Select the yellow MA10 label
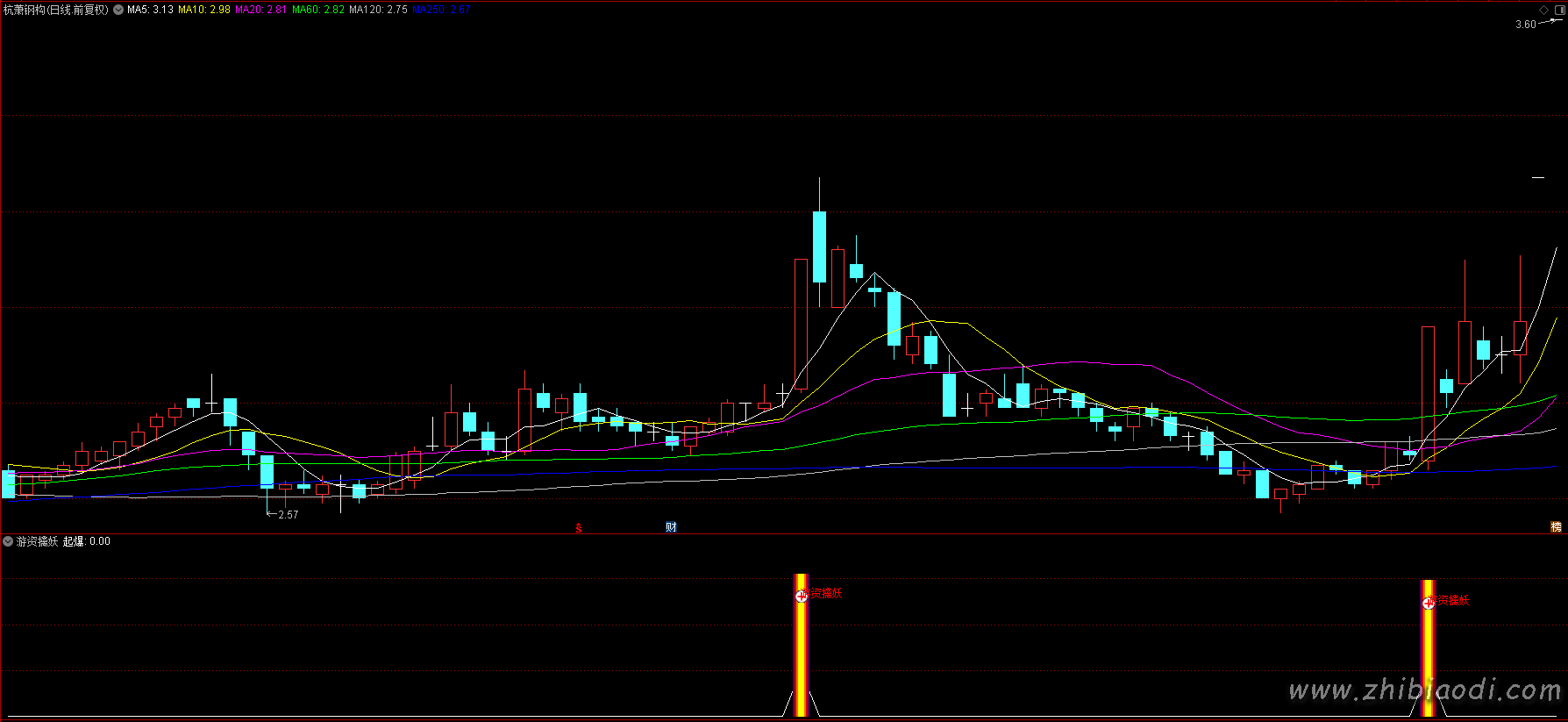 click(x=204, y=10)
